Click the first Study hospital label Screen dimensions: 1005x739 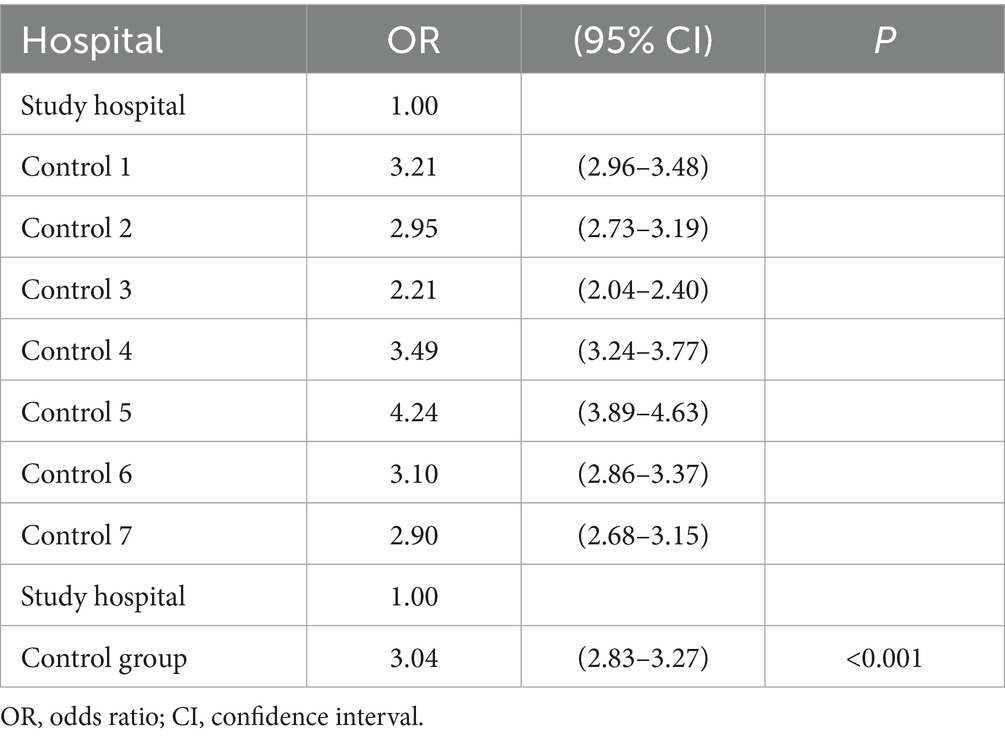[103, 106]
